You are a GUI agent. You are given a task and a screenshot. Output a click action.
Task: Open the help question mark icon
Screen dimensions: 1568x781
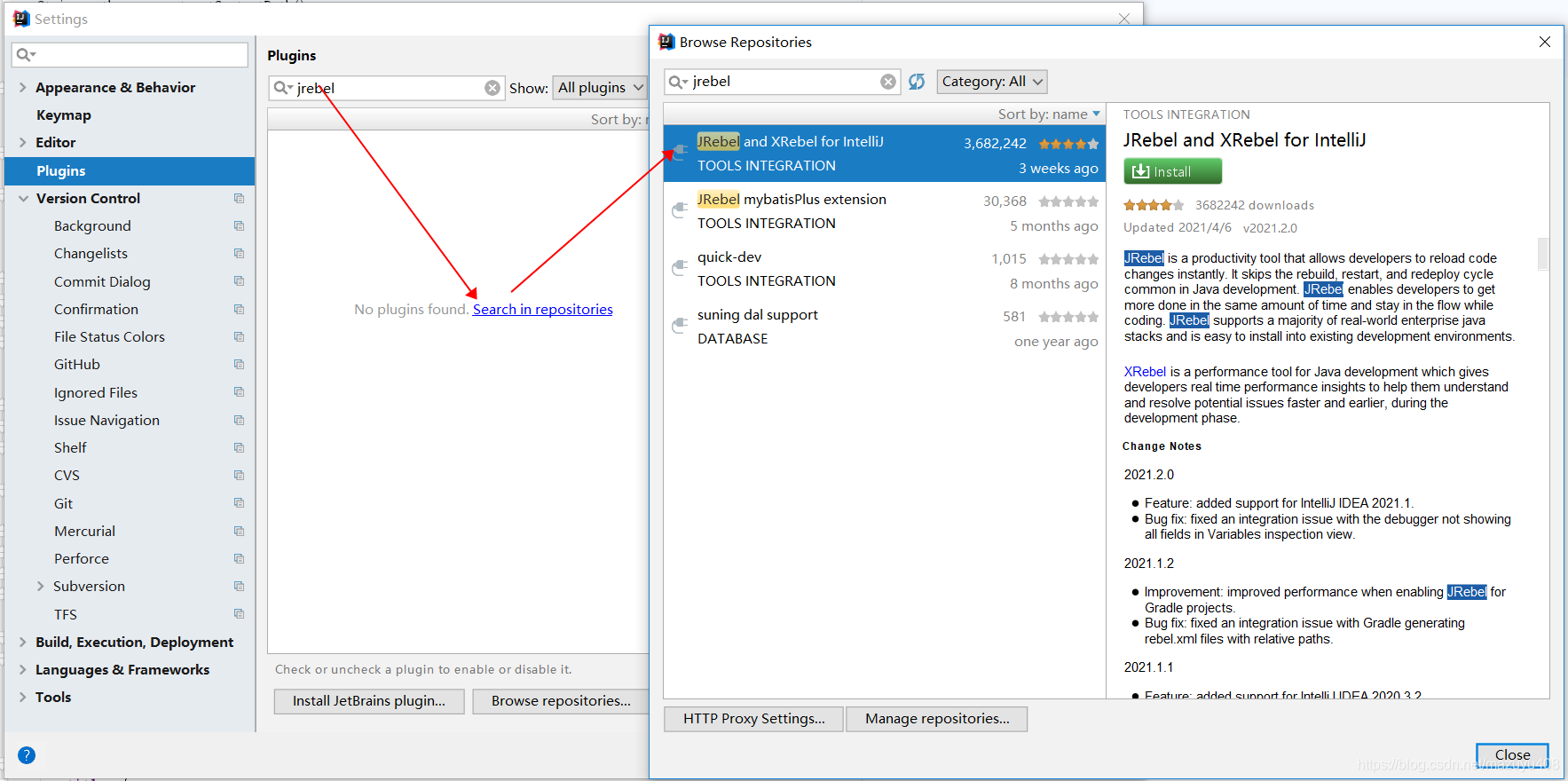click(x=27, y=755)
